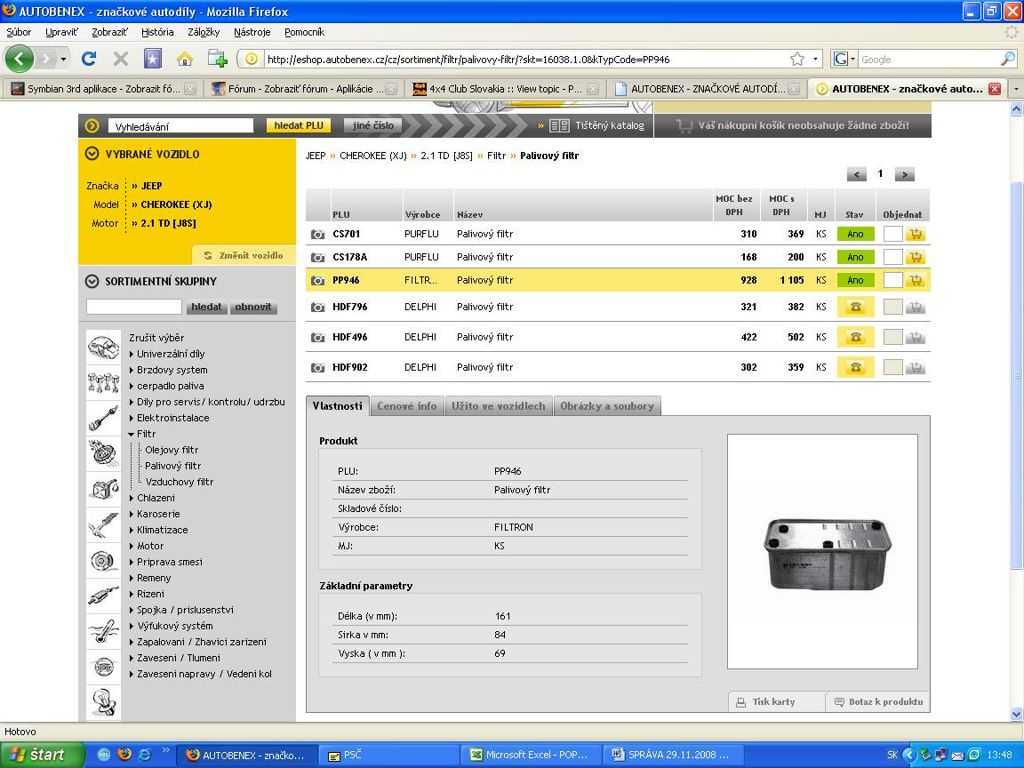The width and height of the screenshot is (1024, 768).
Task: Switch to Microsoft Excel taskbar item
Action: (x=530, y=755)
